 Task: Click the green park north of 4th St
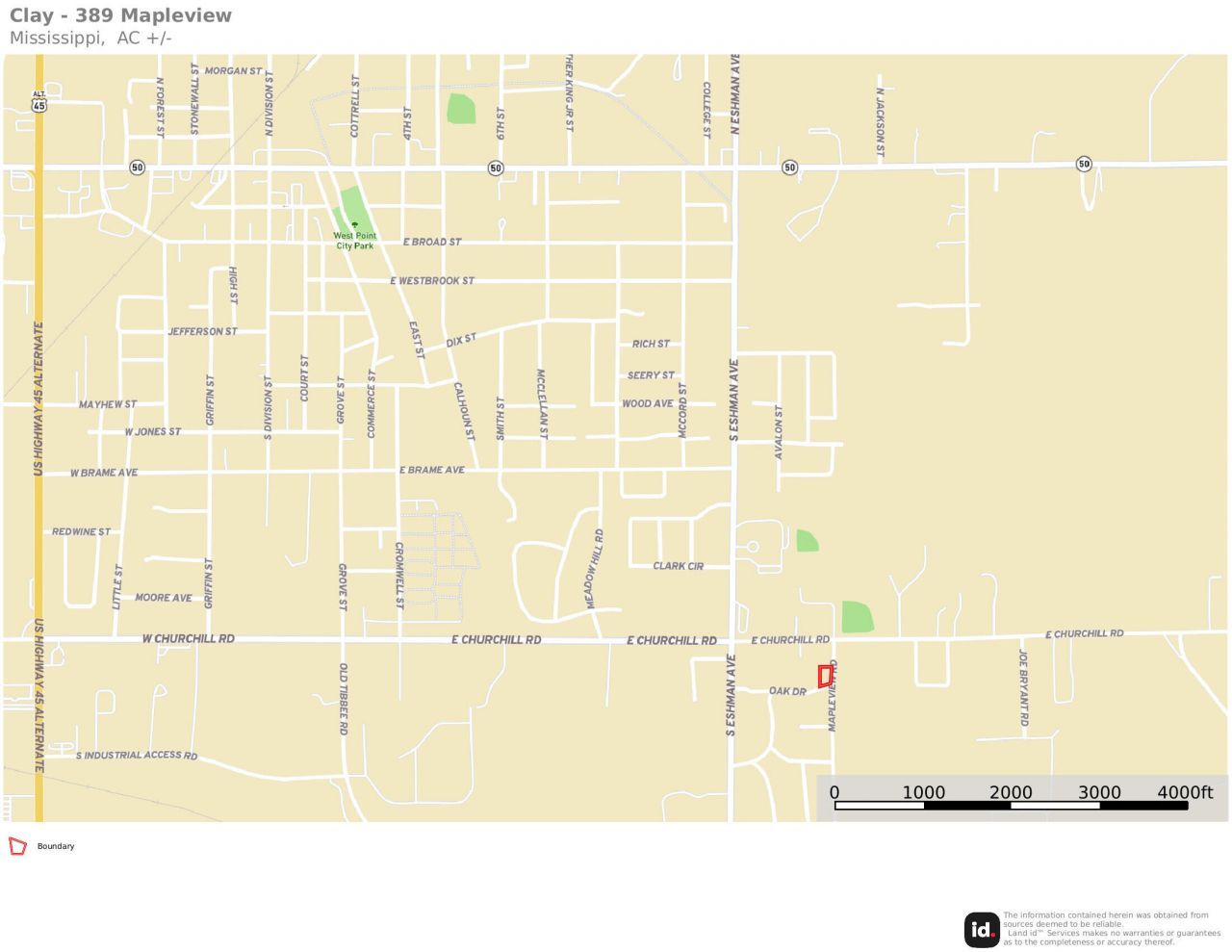click(x=461, y=109)
